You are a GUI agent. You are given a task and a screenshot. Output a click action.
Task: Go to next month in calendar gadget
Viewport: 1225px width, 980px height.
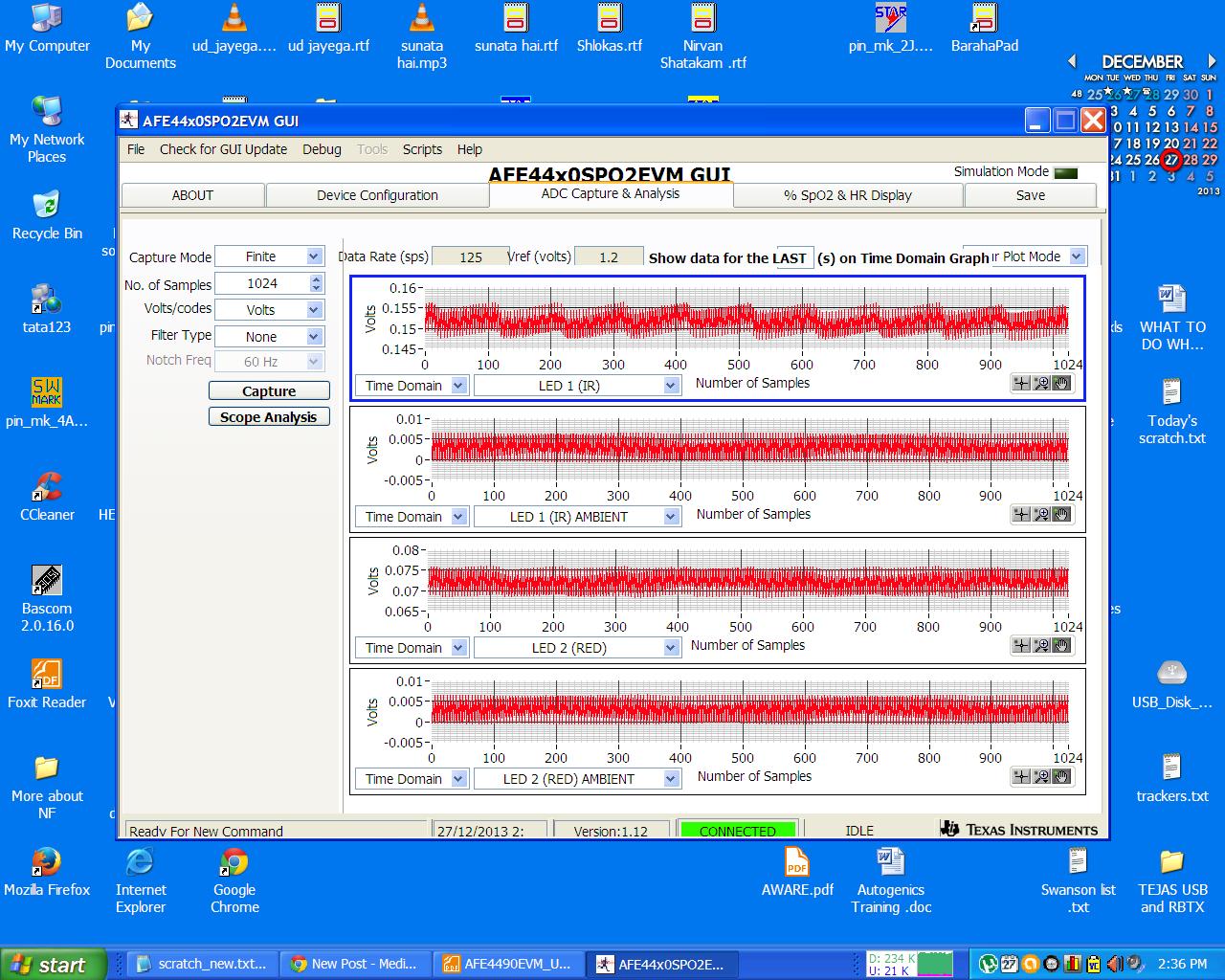(x=1213, y=61)
